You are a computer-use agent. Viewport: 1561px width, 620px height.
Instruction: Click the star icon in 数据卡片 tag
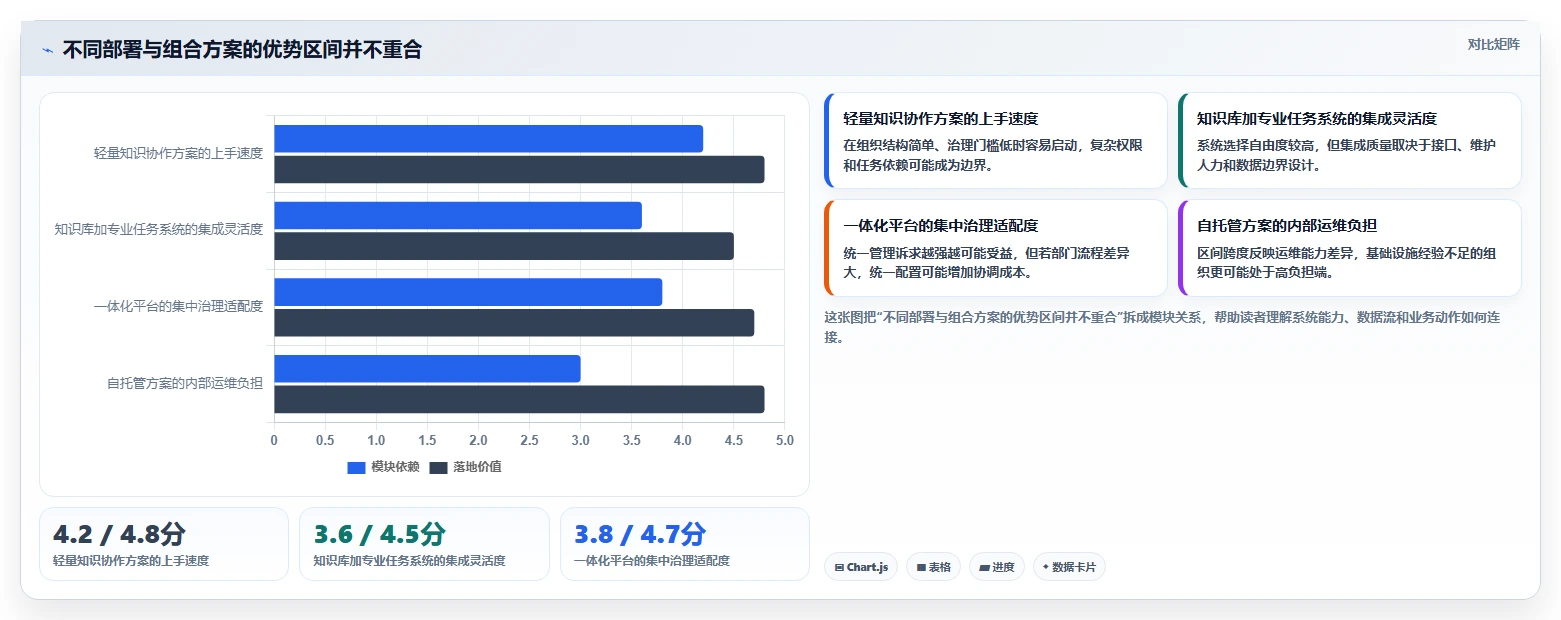pos(1046,567)
